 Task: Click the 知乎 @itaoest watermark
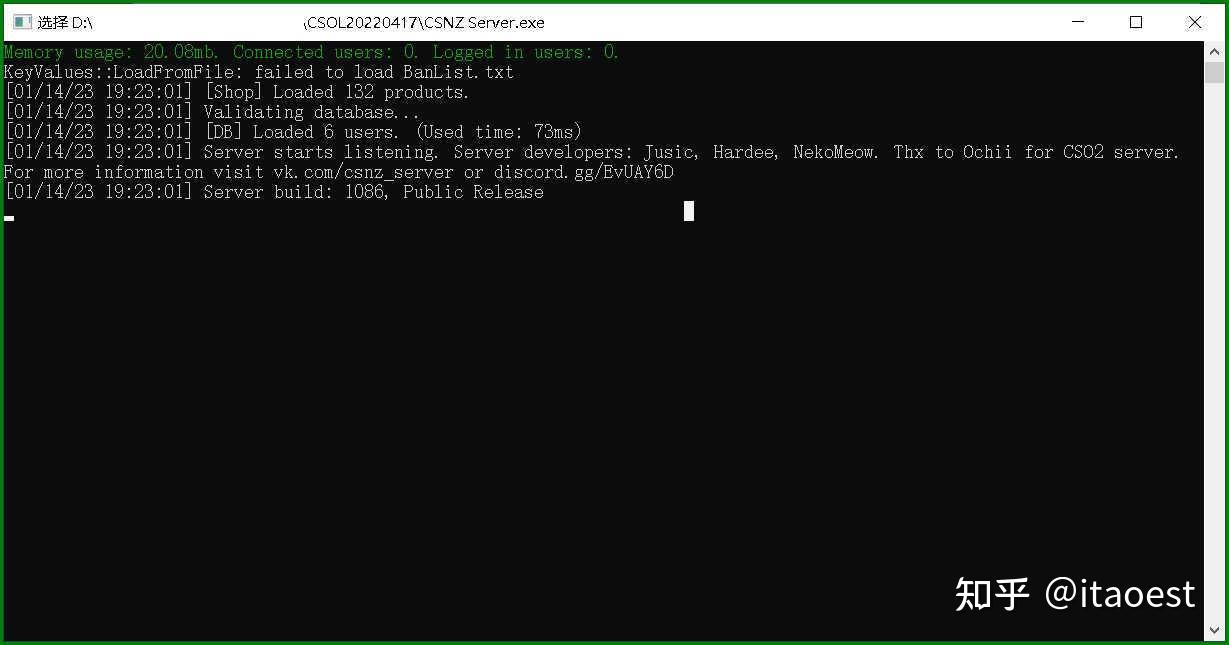click(x=1075, y=594)
